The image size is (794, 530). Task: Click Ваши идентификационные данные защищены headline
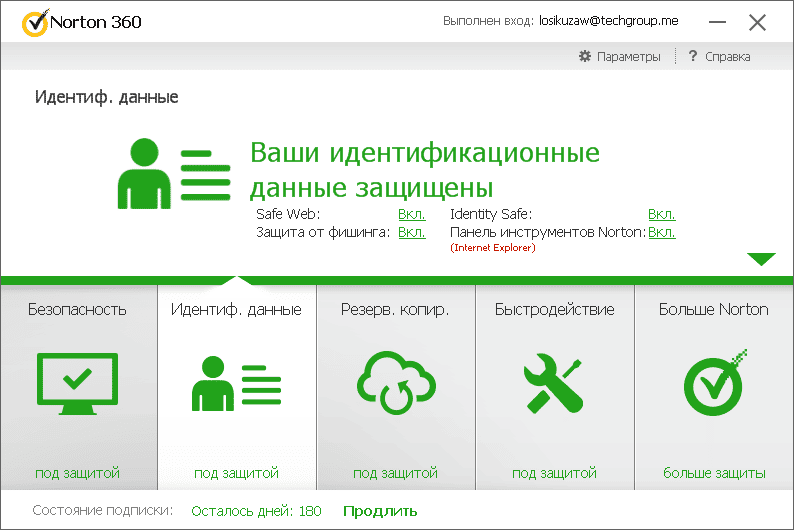424,170
